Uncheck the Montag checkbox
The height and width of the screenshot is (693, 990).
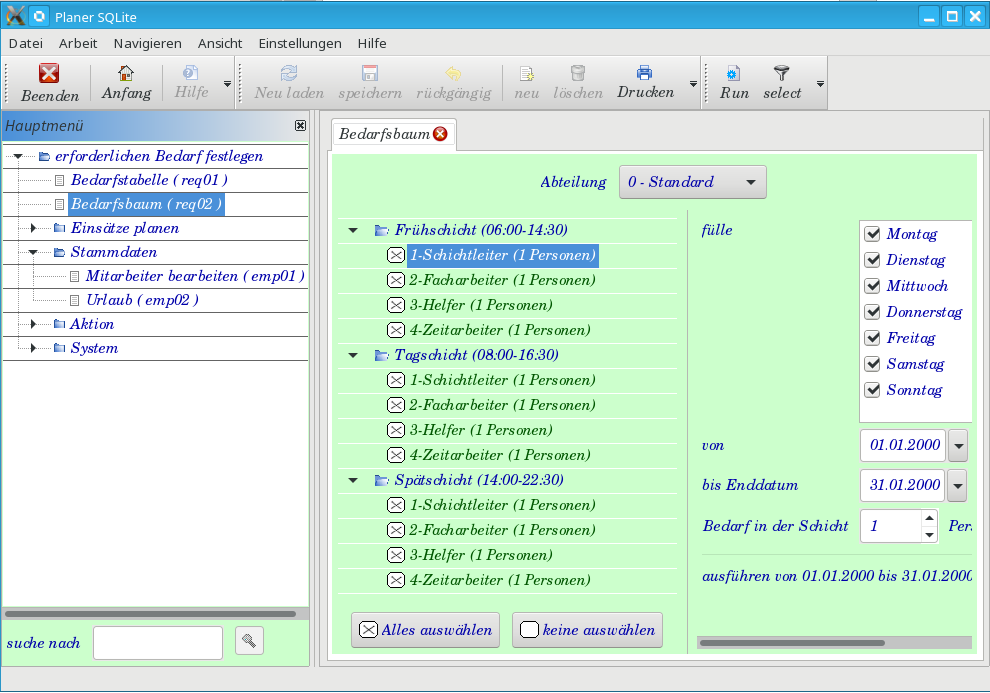(x=872, y=234)
